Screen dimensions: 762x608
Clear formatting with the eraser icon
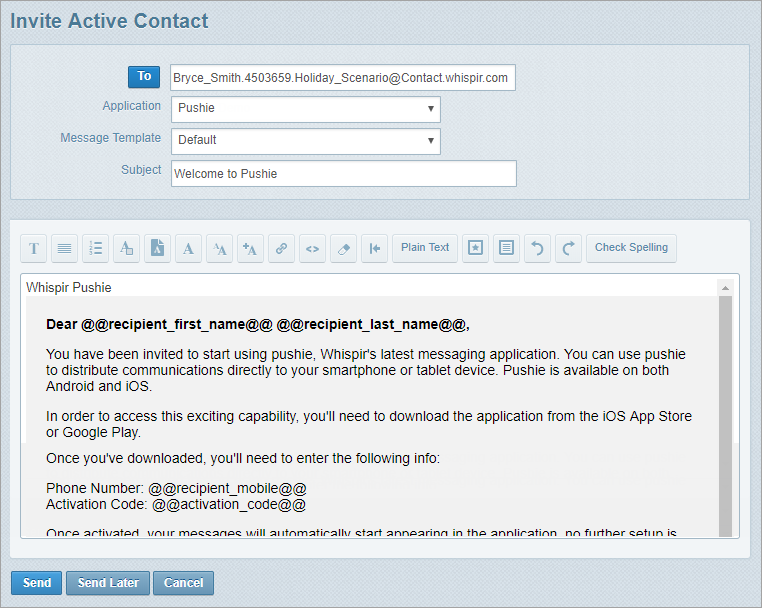344,248
